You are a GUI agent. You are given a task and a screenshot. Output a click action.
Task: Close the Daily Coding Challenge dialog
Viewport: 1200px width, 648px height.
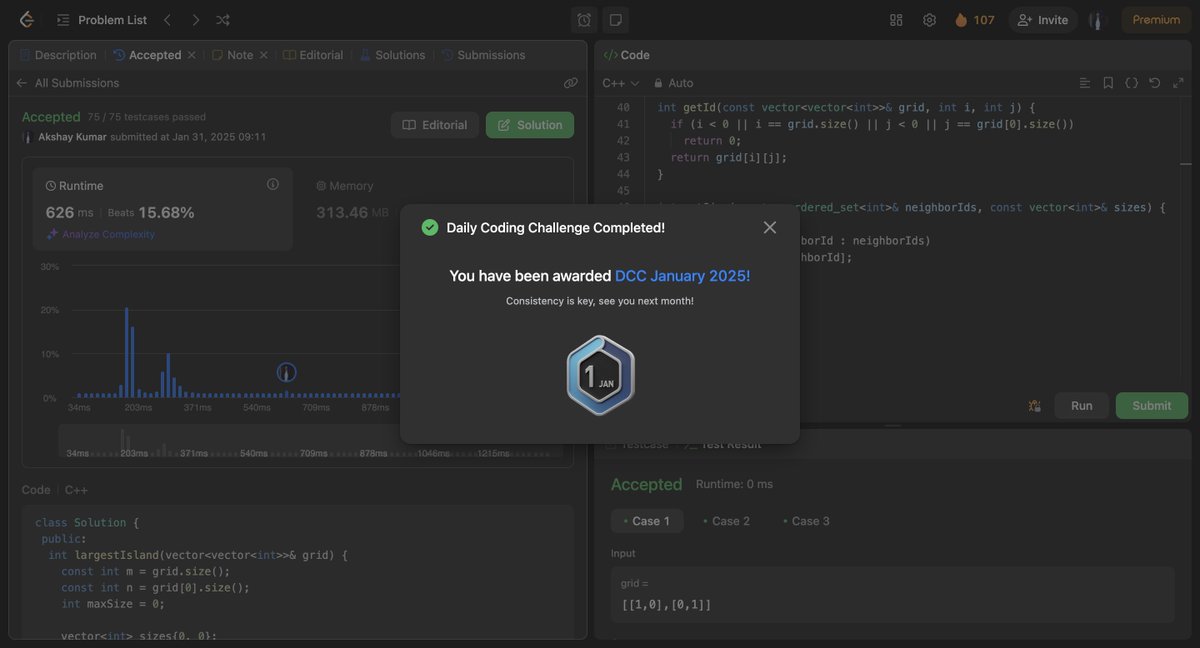[x=770, y=228]
